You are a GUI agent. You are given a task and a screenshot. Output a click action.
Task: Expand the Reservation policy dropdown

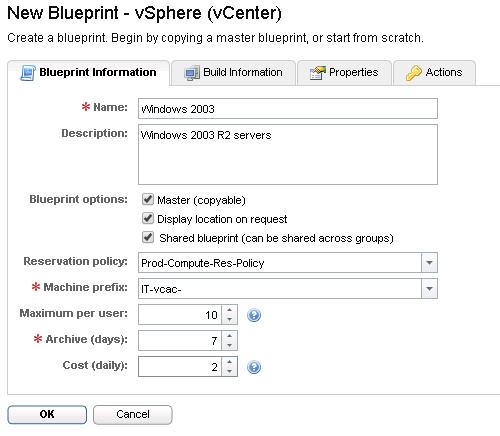pyautogui.click(x=429, y=263)
